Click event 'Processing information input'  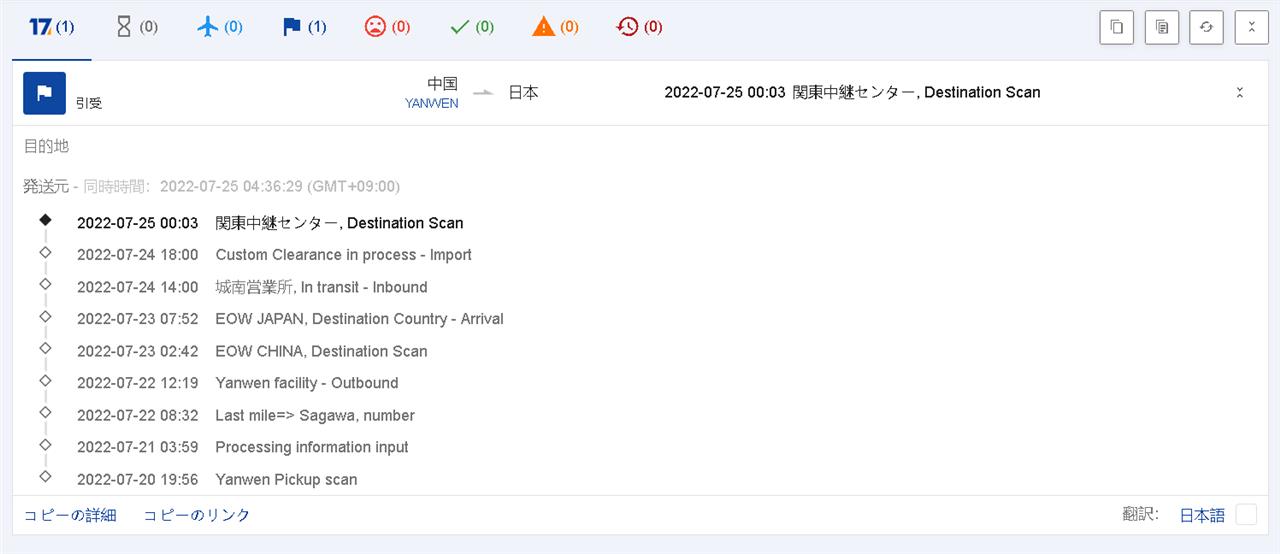(312, 447)
